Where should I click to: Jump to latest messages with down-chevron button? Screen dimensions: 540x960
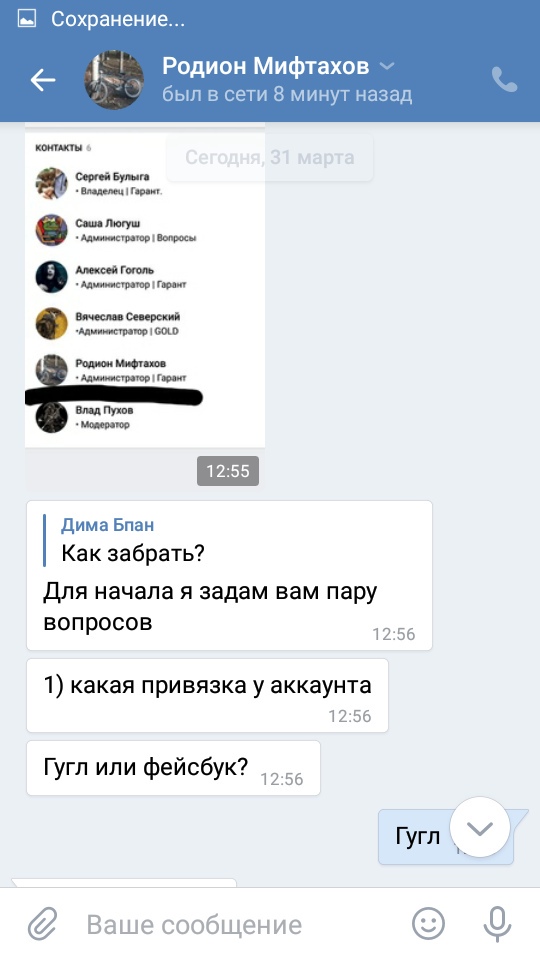point(480,827)
